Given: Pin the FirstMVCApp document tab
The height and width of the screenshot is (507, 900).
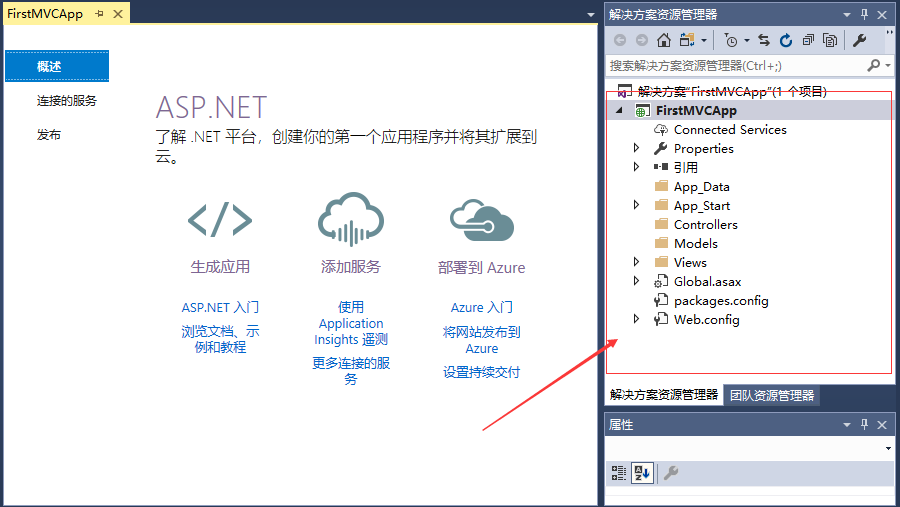Looking at the screenshot, I should (x=99, y=15).
